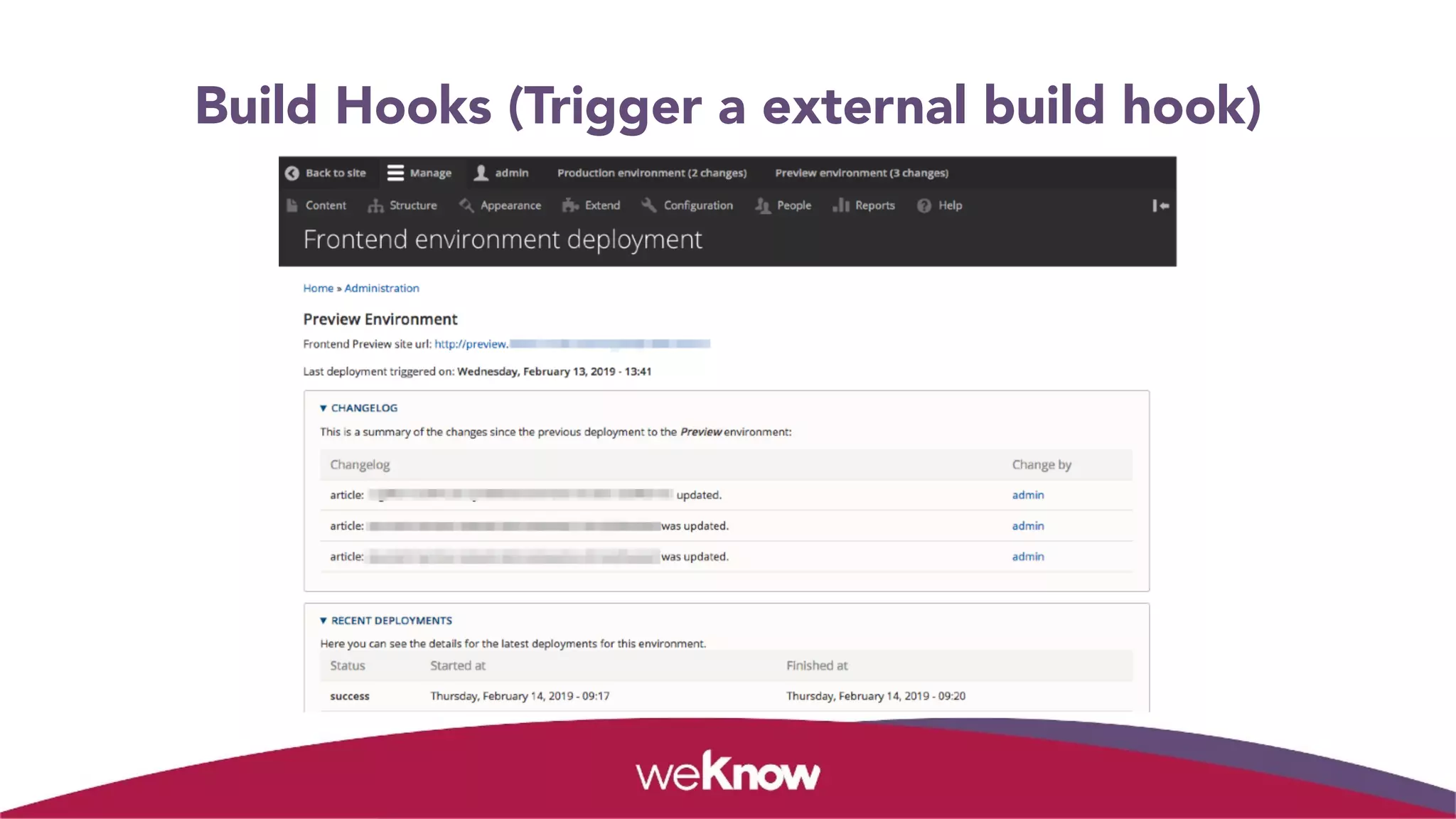Click the Content page icon

pyautogui.click(x=292, y=205)
